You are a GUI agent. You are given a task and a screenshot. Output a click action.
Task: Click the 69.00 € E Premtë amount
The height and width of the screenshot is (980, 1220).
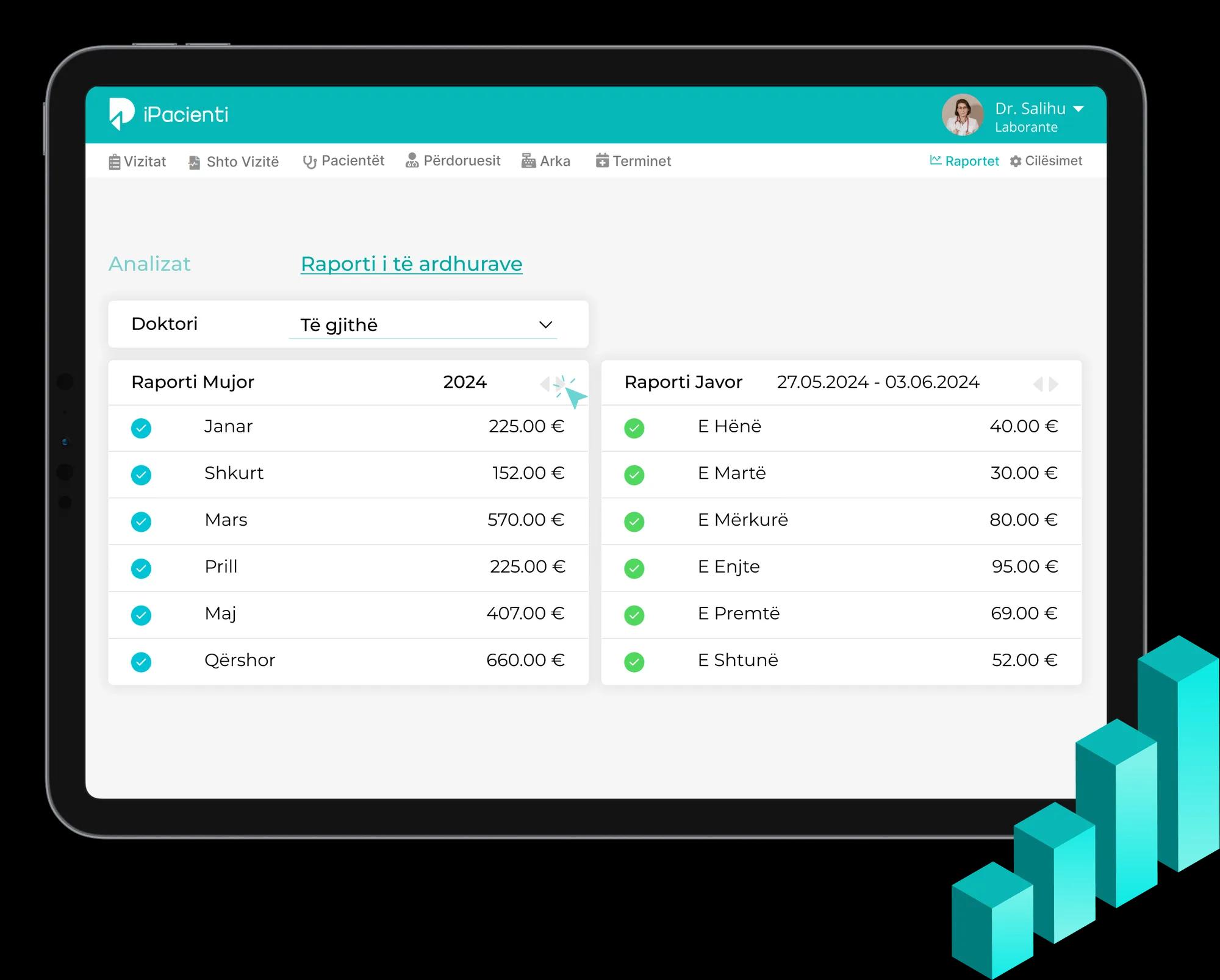pyautogui.click(x=1024, y=613)
